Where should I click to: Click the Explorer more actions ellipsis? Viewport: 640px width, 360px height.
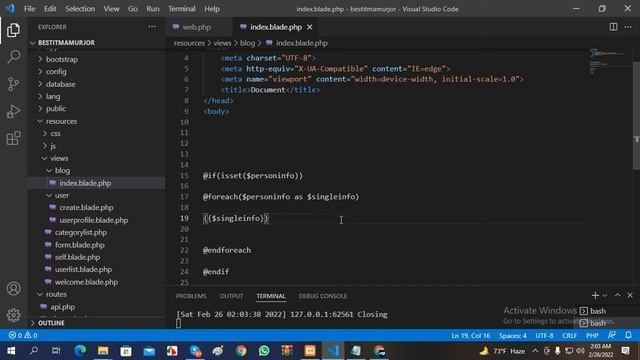(152, 27)
